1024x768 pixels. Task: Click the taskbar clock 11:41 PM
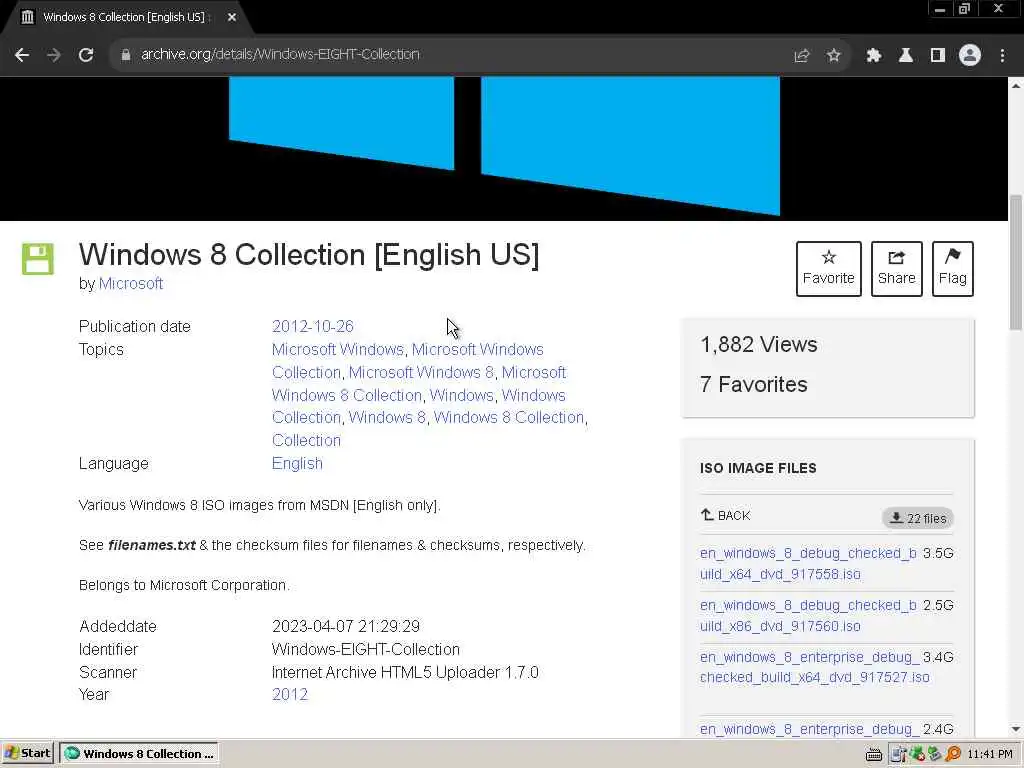[x=990, y=754]
